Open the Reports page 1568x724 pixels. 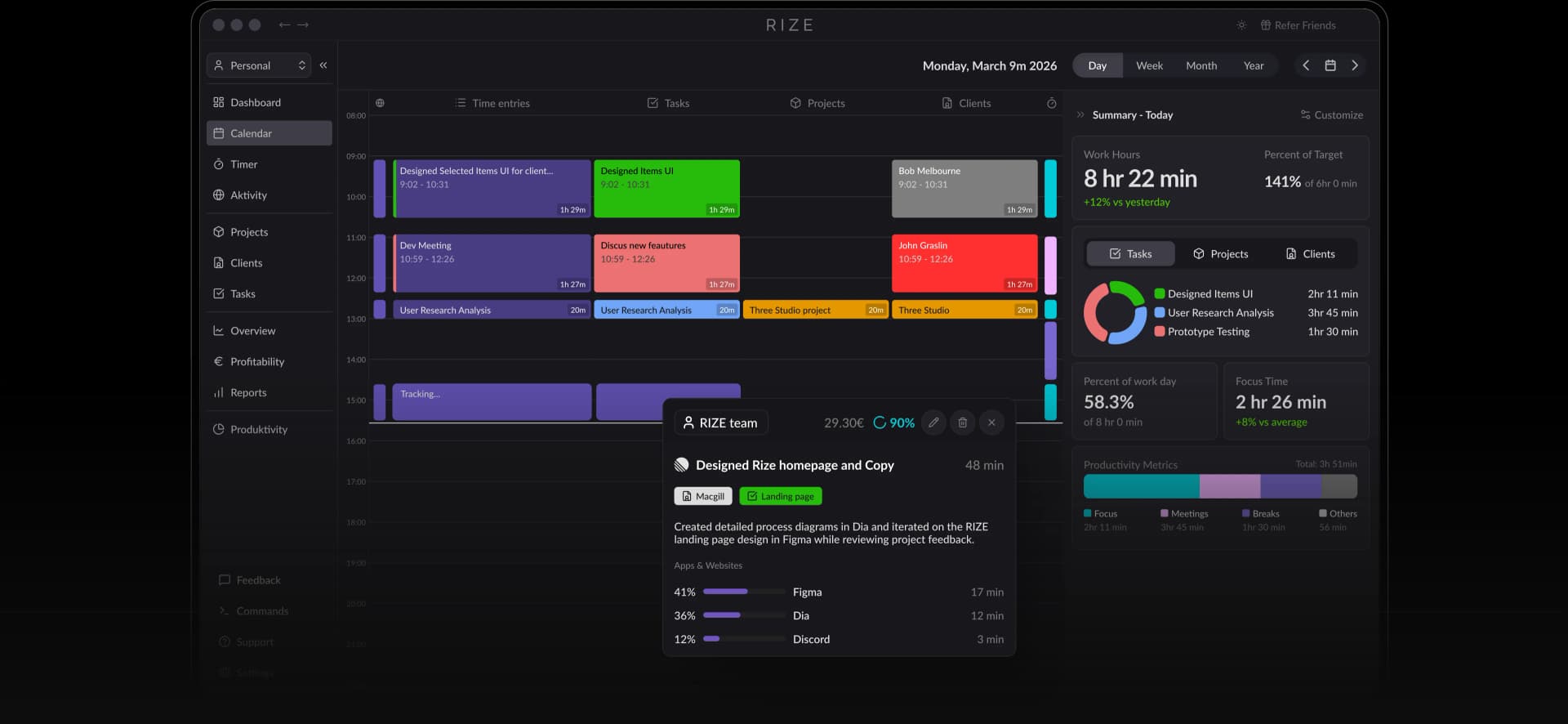[x=269, y=393]
